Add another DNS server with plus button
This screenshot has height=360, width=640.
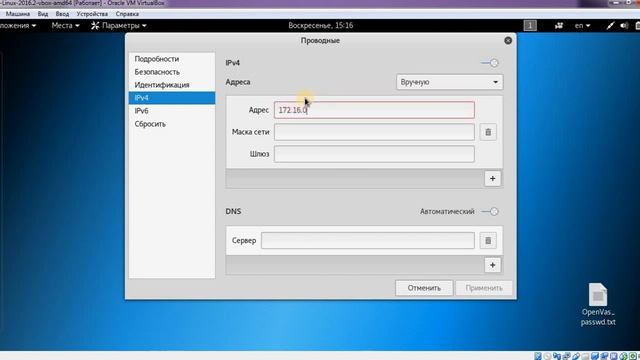click(493, 265)
